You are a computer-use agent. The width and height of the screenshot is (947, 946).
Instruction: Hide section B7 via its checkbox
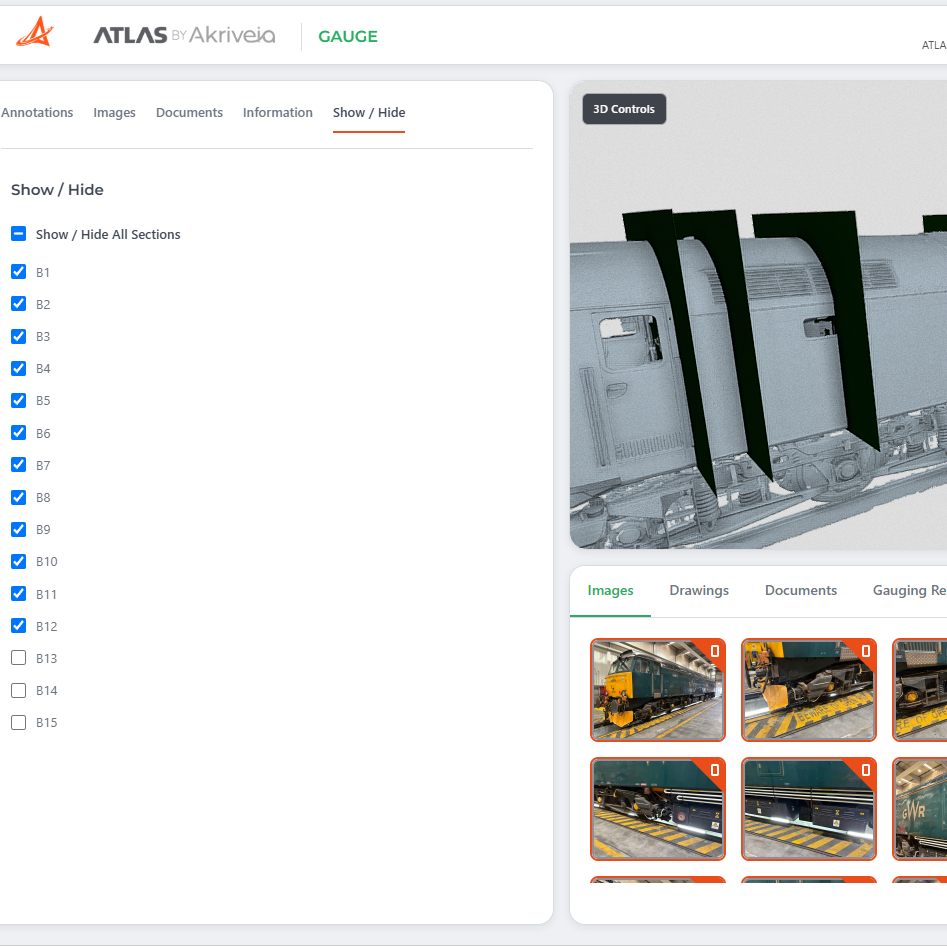click(x=19, y=465)
